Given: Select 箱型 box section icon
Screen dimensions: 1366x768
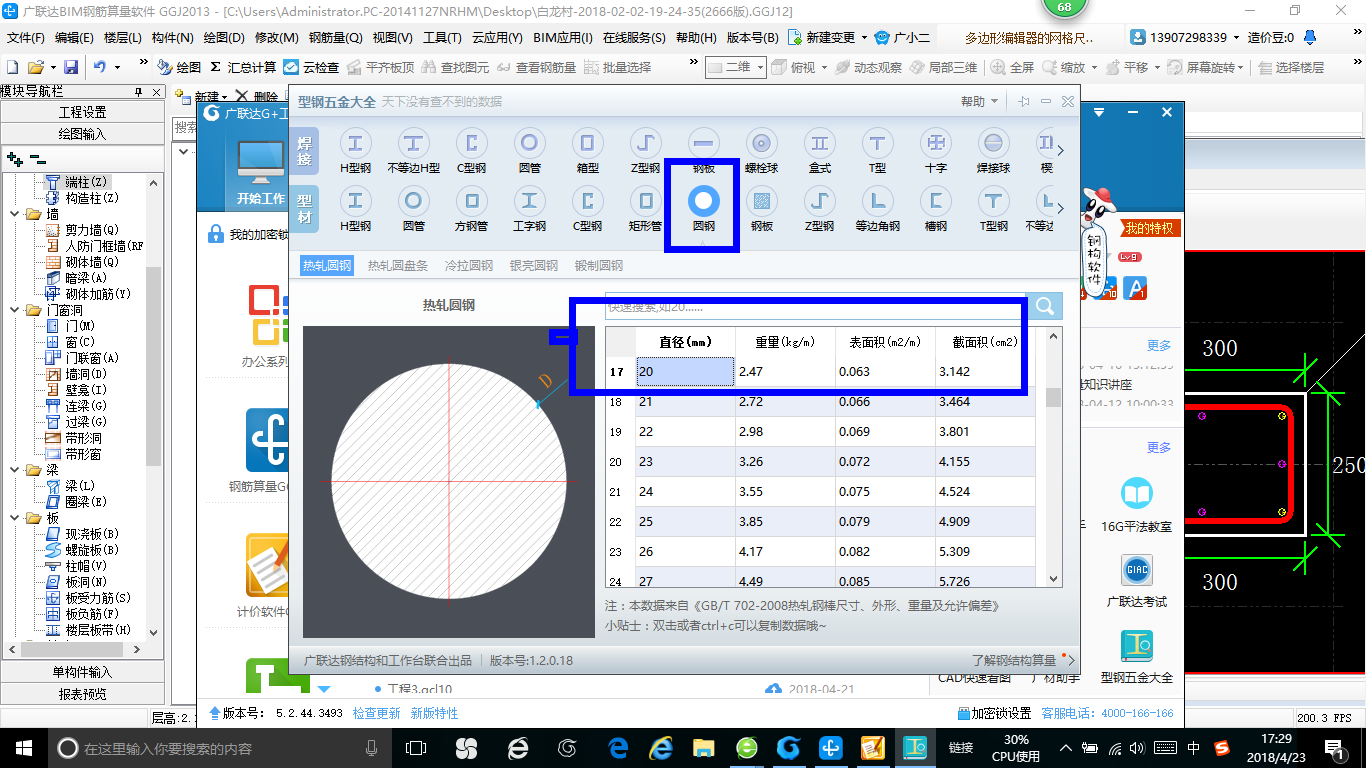Looking at the screenshot, I should coord(587,151).
